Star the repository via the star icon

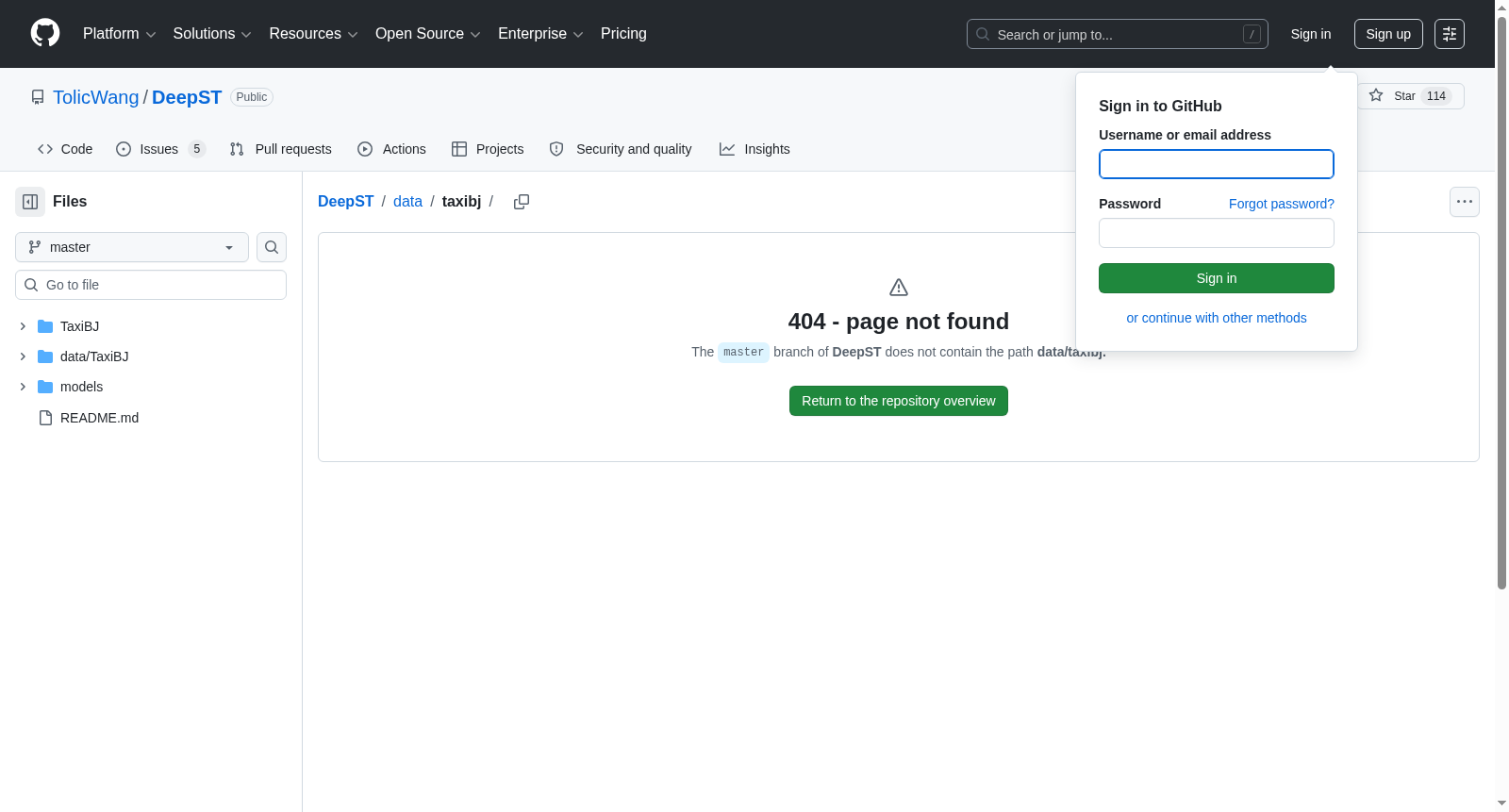click(1376, 95)
